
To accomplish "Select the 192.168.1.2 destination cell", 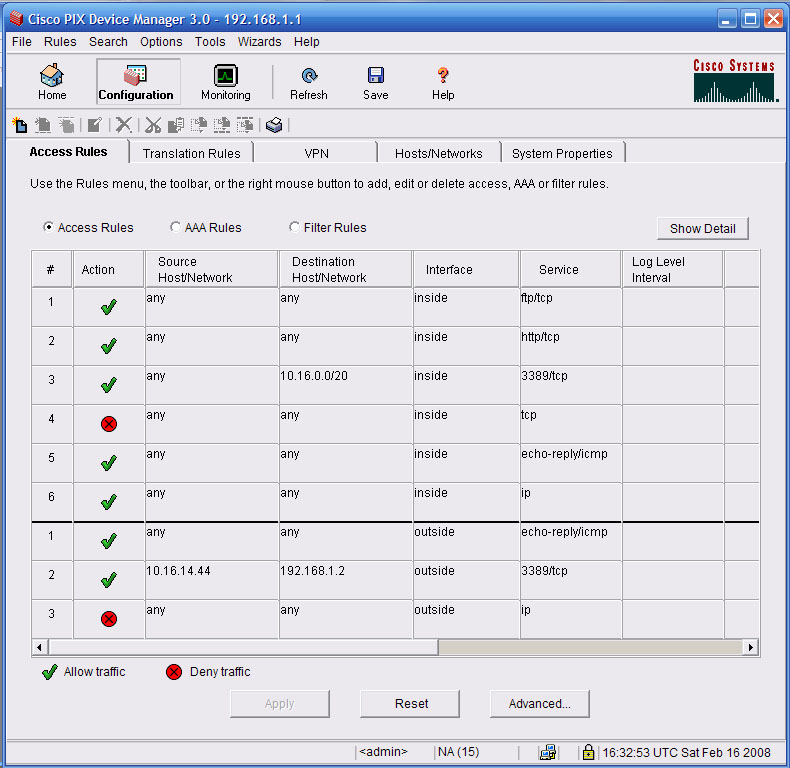I will (x=346, y=580).
